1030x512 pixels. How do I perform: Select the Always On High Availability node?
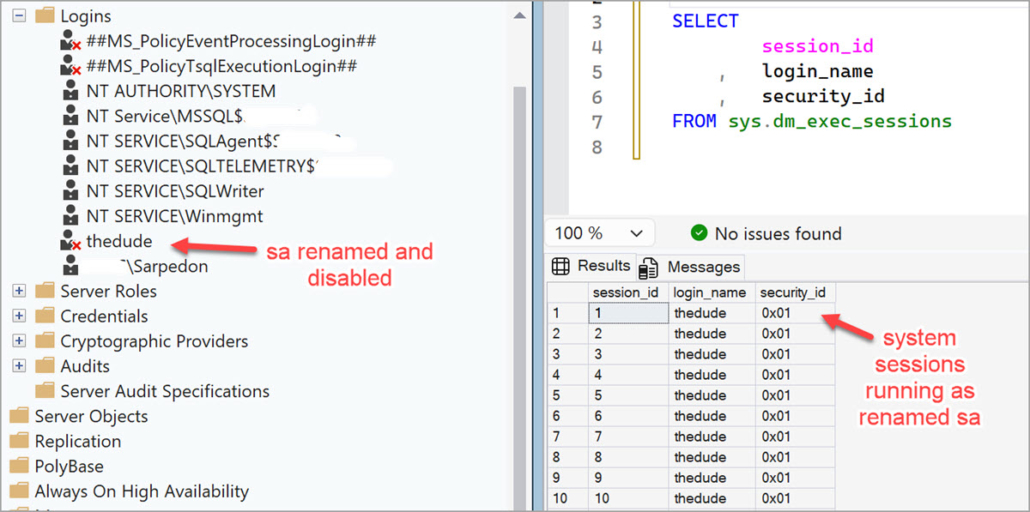point(142,491)
